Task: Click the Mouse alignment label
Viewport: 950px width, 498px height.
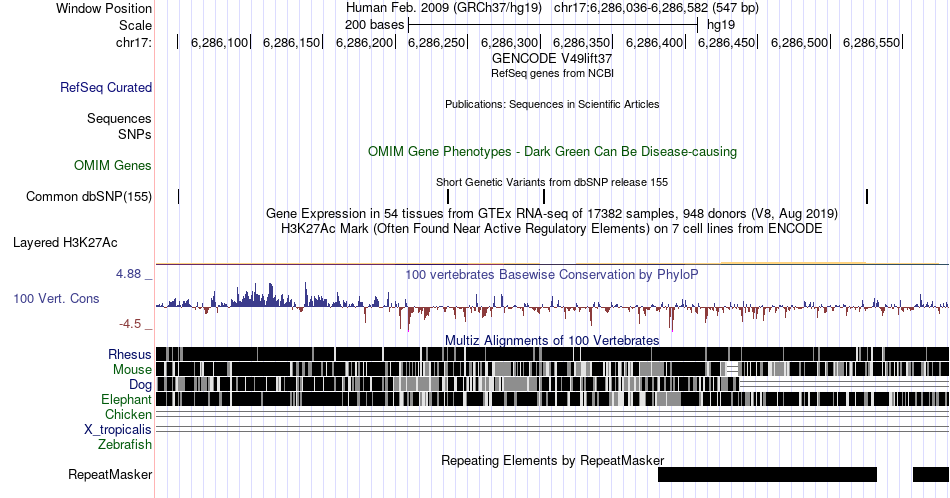Action: tap(132, 370)
